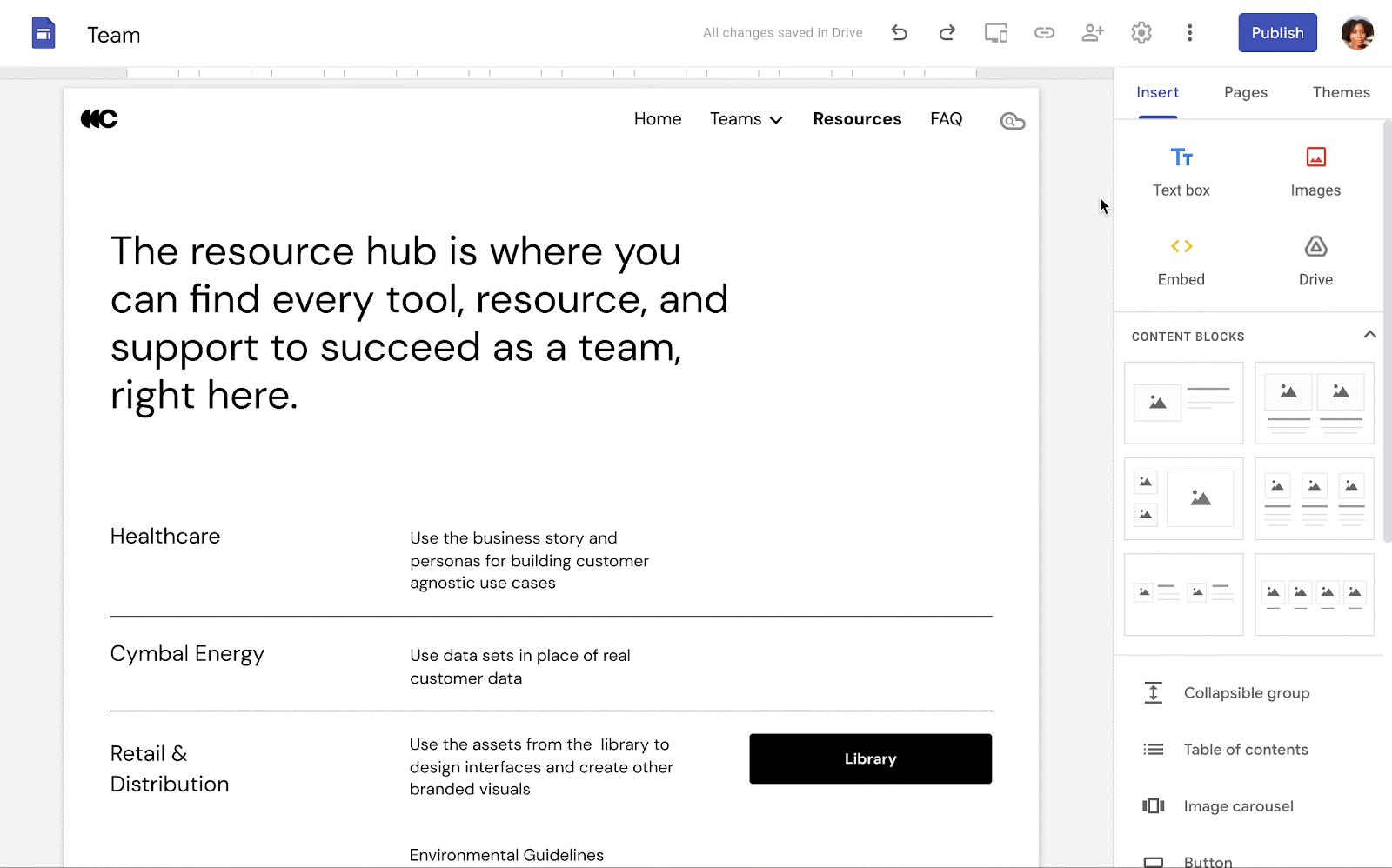Select the resource hub headline text
The height and width of the screenshot is (868, 1392).
[x=419, y=324]
